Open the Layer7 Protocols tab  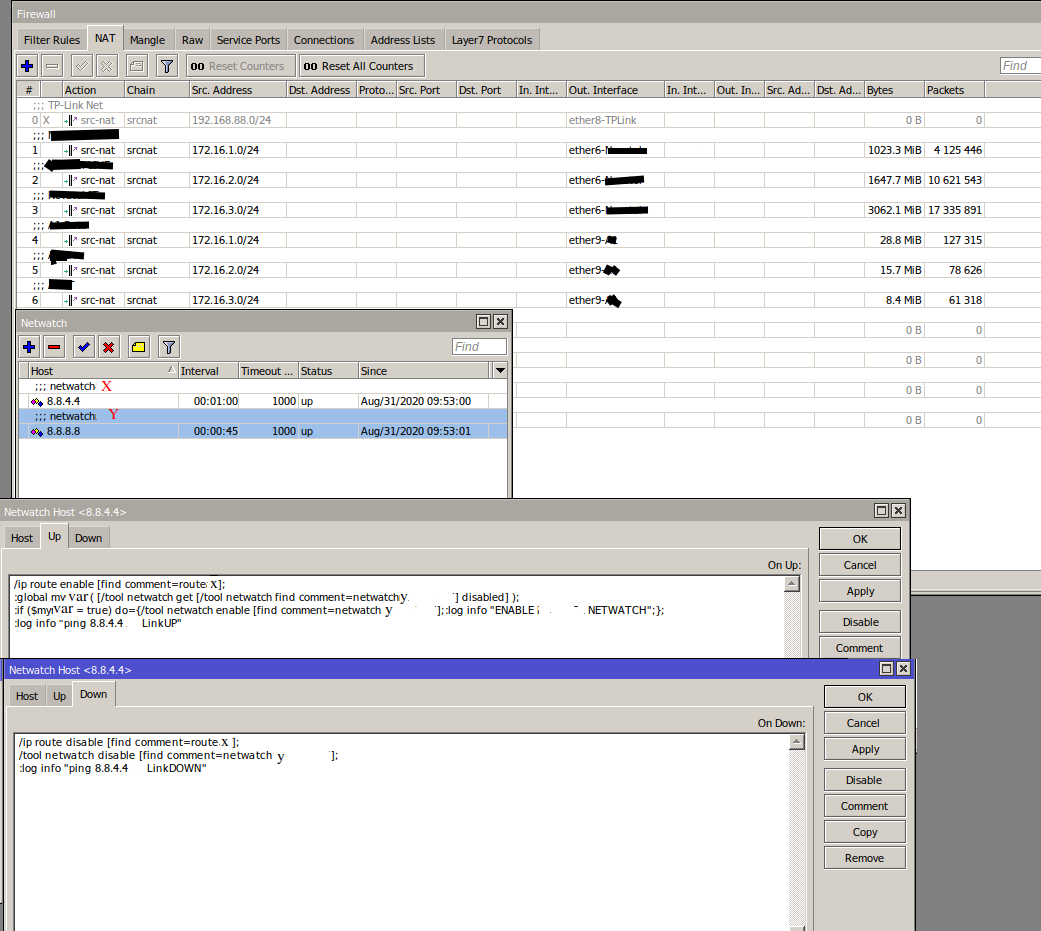[492, 40]
